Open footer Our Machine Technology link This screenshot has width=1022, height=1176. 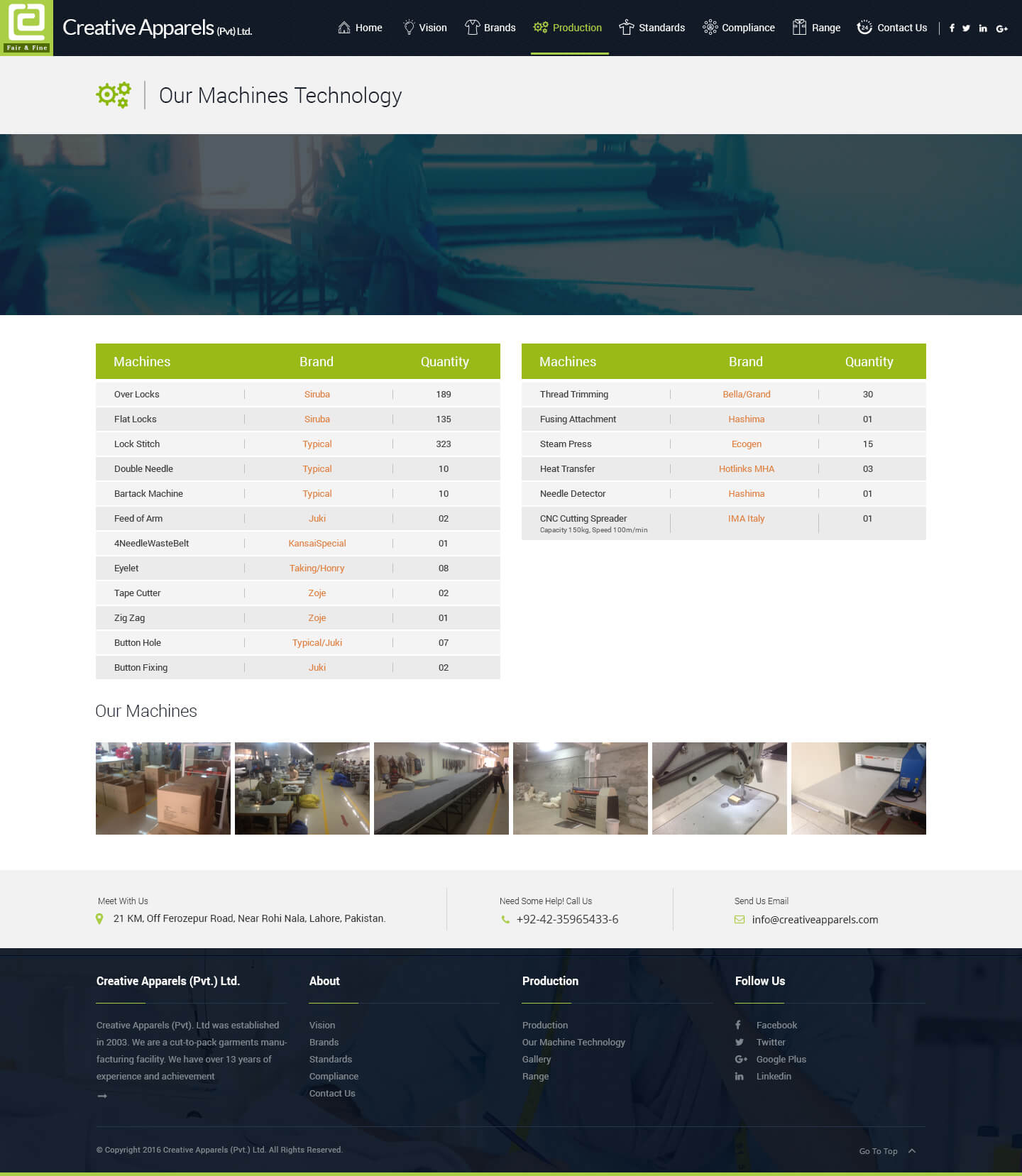tap(573, 1042)
